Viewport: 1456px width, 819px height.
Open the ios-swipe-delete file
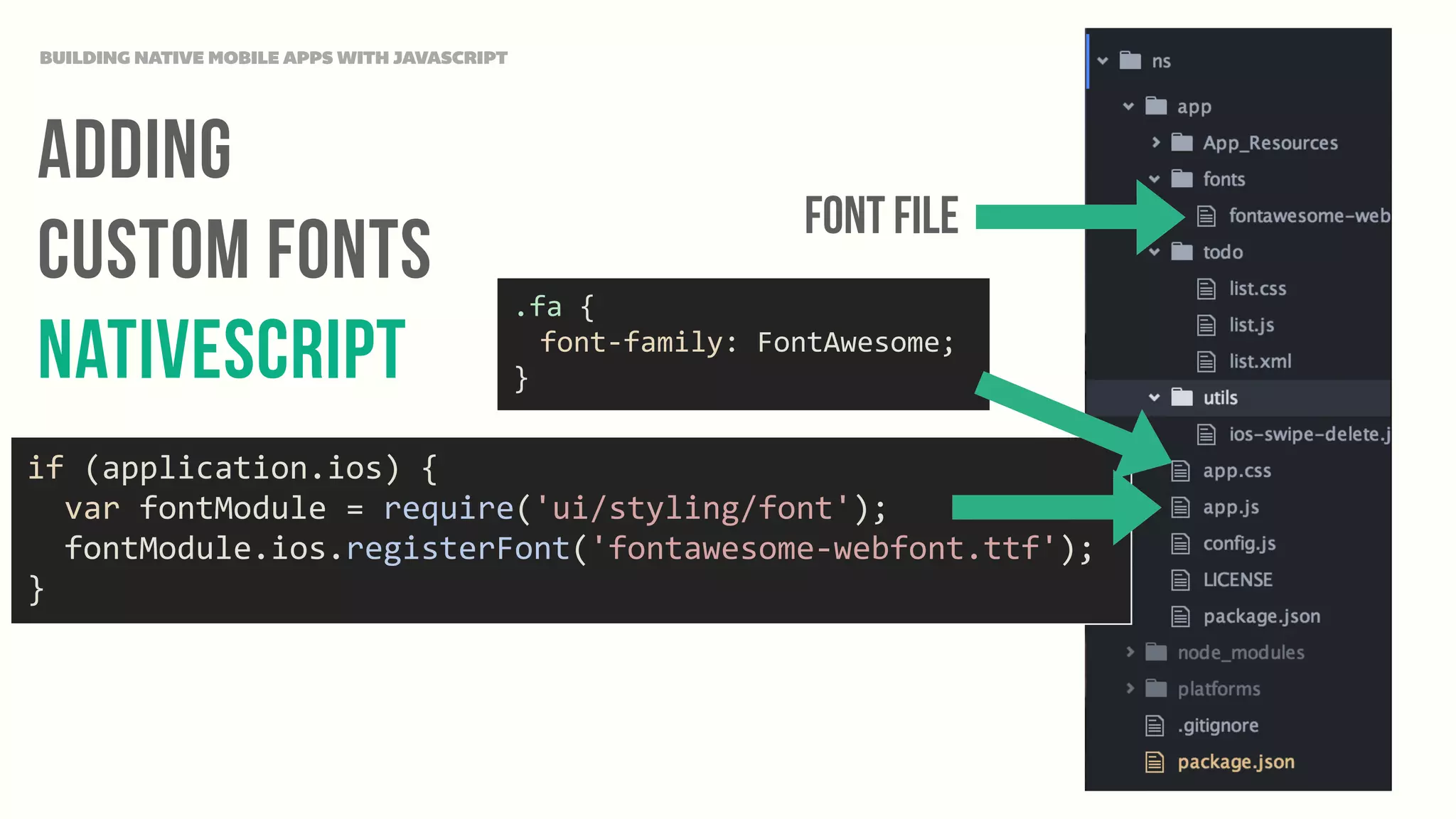click(1310, 434)
